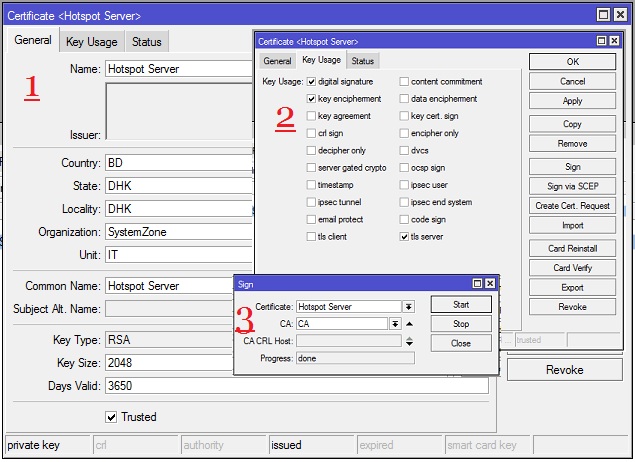Click the Progress field showing done
The image size is (635, 462).
tap(355, 358)
